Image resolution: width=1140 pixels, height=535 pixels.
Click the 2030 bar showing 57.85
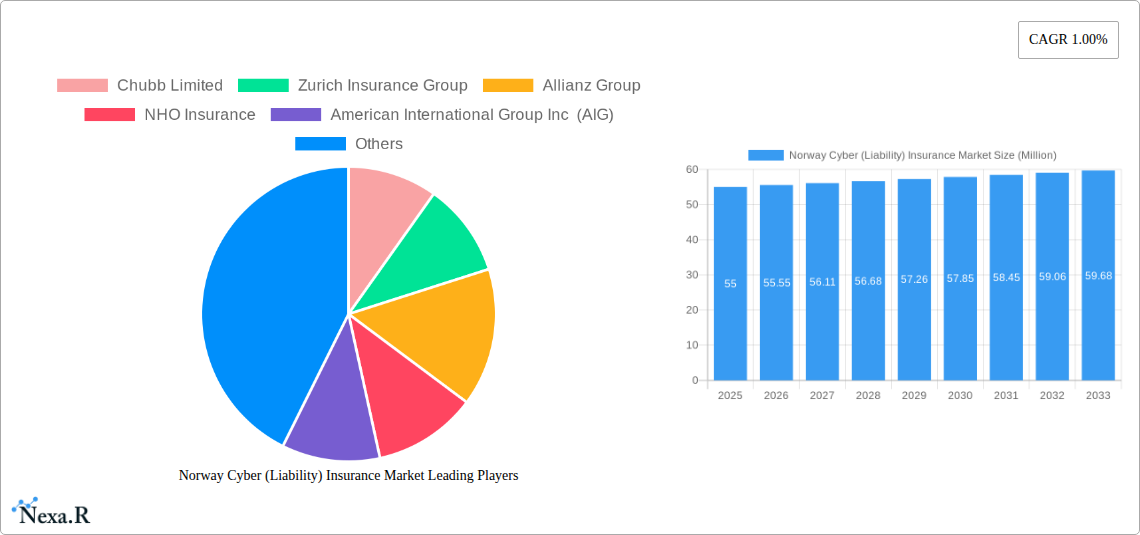(960, 278)
